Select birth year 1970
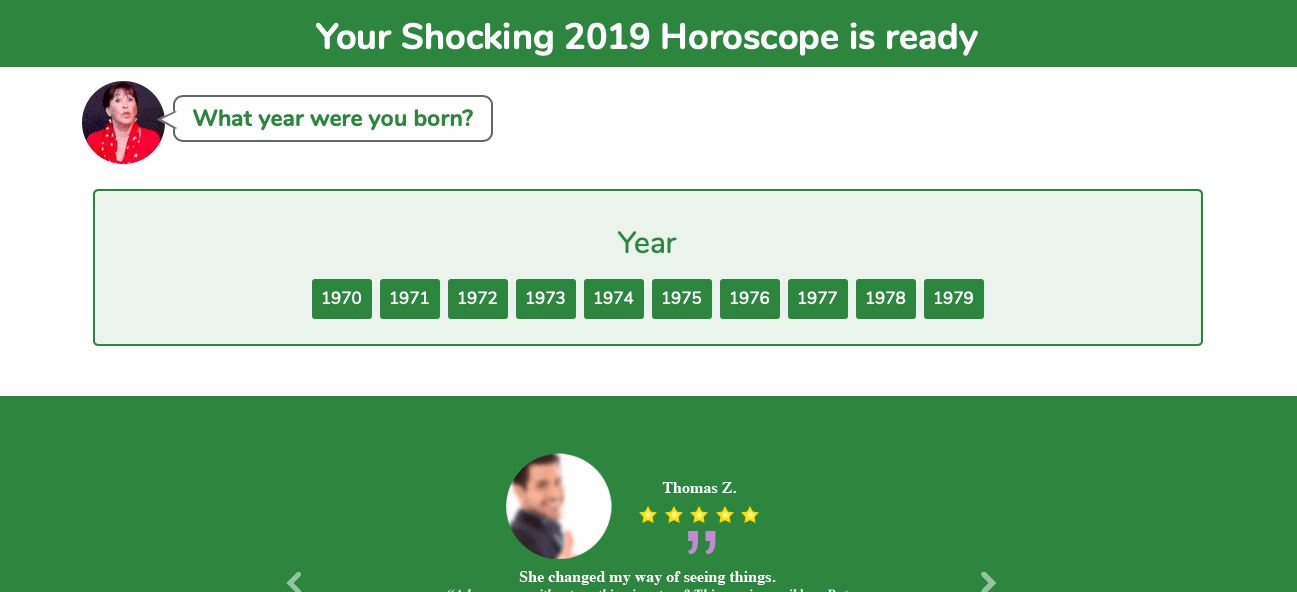The height and width of the screenshot is (592, 1297). click(342, 299)
